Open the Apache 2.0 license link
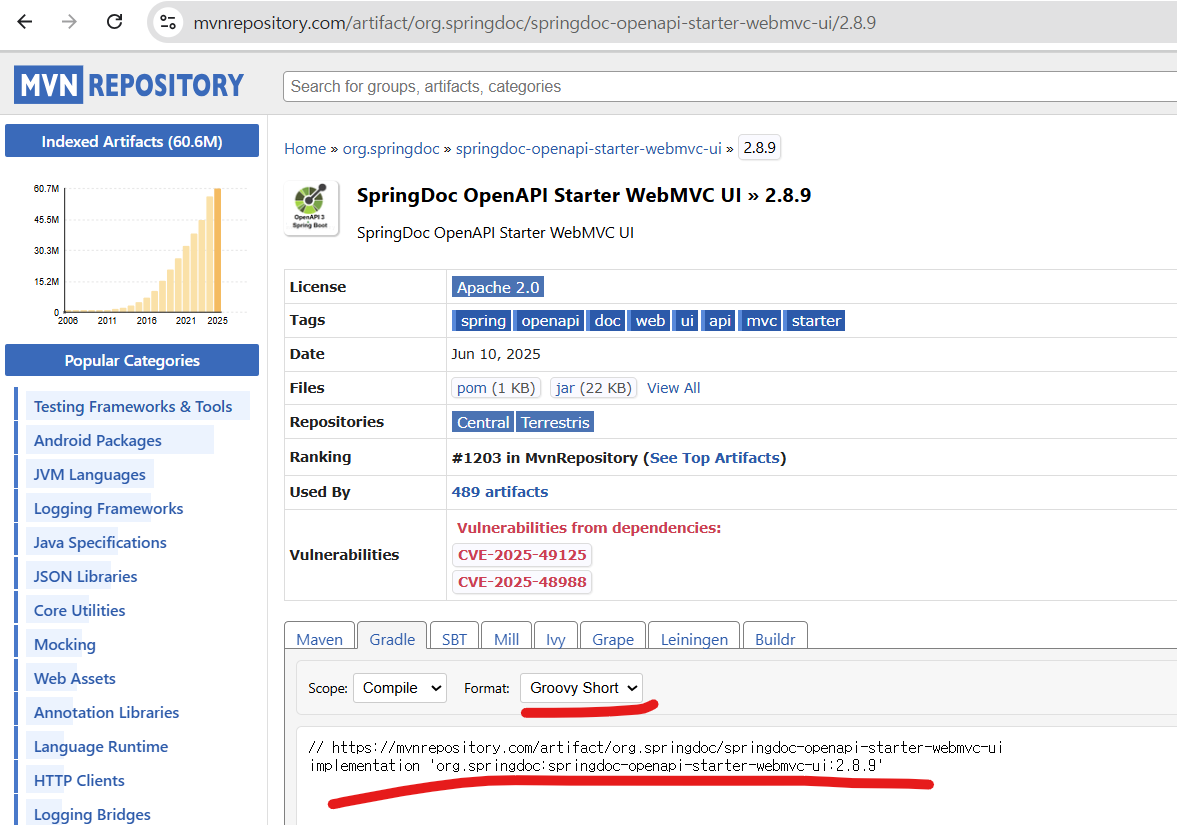 [498, 288]
